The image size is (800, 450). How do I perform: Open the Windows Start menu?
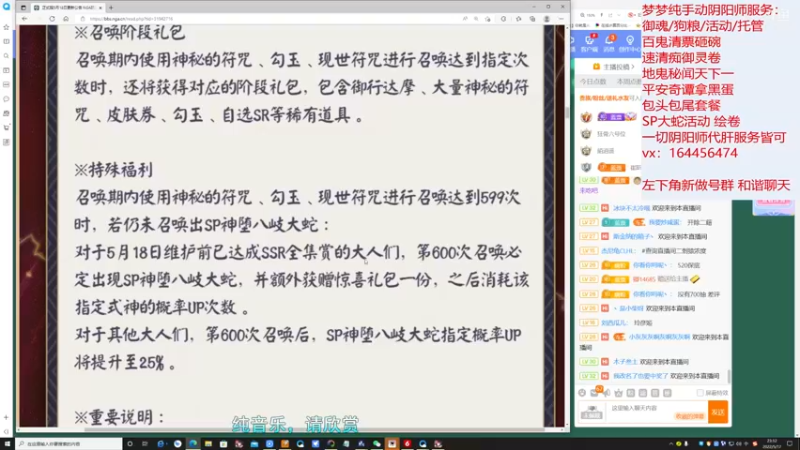[7, 444]
